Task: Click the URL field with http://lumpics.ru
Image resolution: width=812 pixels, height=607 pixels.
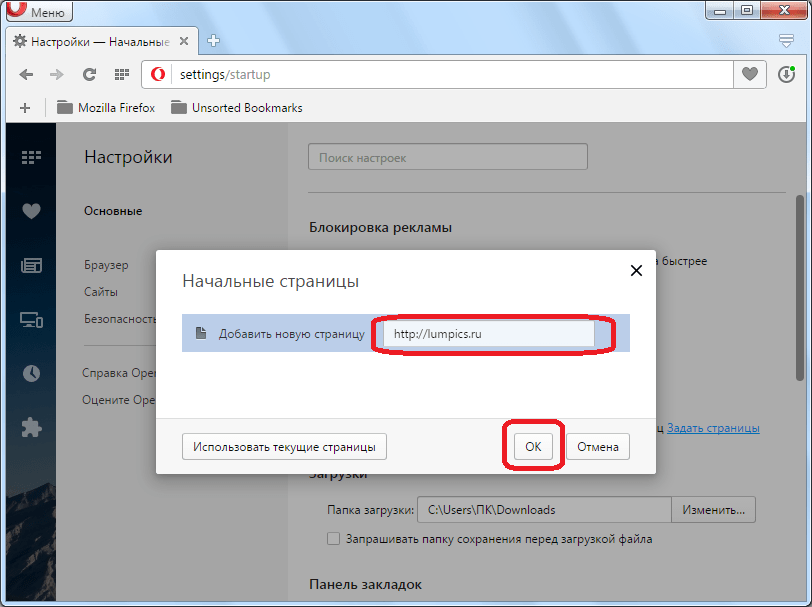Action: (489, 334)
